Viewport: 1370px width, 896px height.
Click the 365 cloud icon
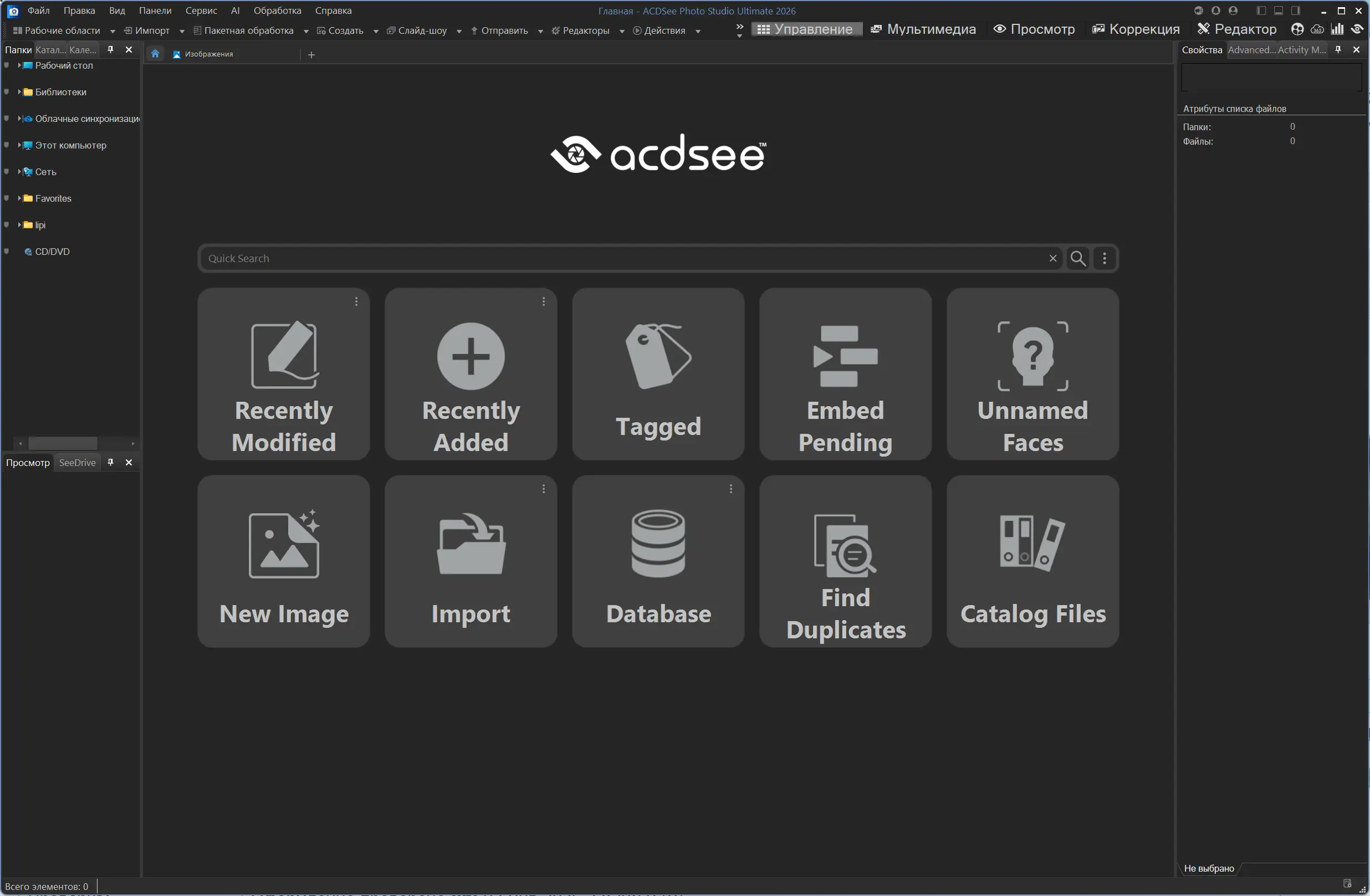pos(1317,29)
